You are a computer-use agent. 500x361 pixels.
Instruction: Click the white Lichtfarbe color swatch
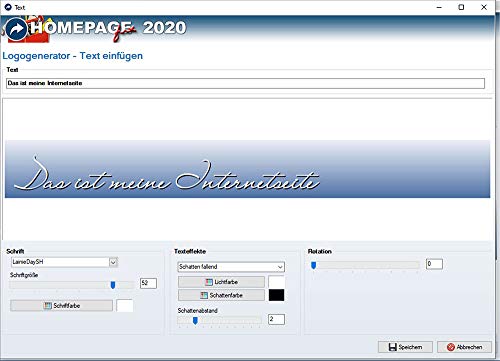[x=277, y=282]
